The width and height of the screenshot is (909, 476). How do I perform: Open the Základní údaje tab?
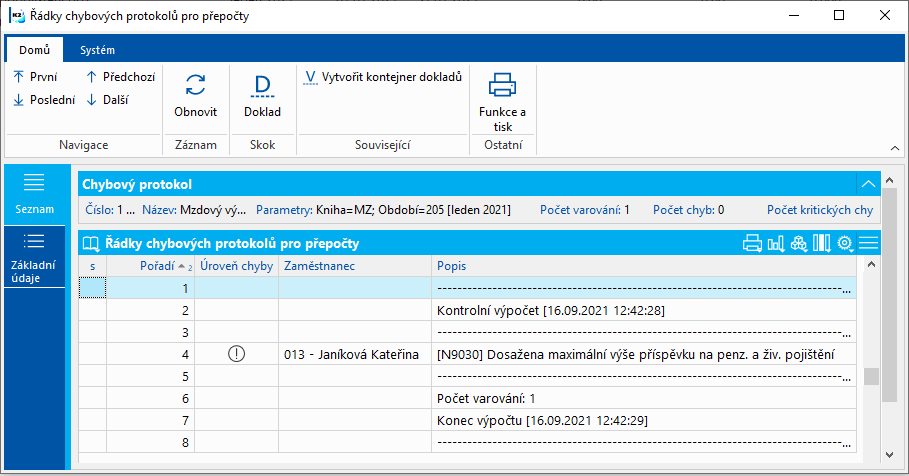(x=34, y=257)
